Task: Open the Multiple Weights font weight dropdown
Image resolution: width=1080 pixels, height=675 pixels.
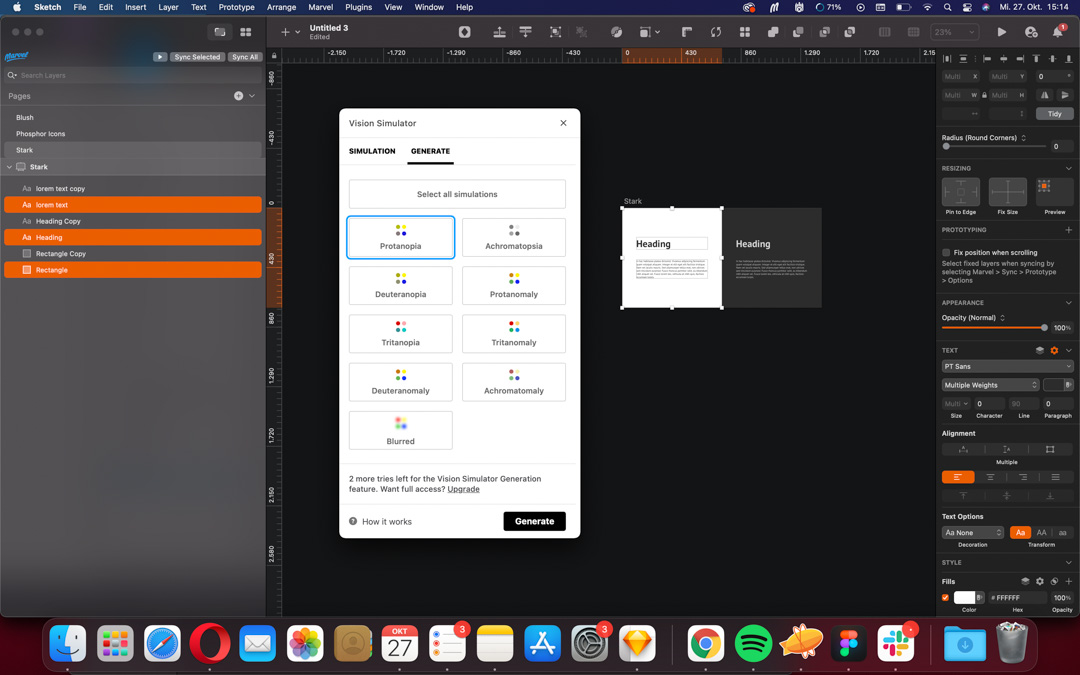Action: pos(990,385)
